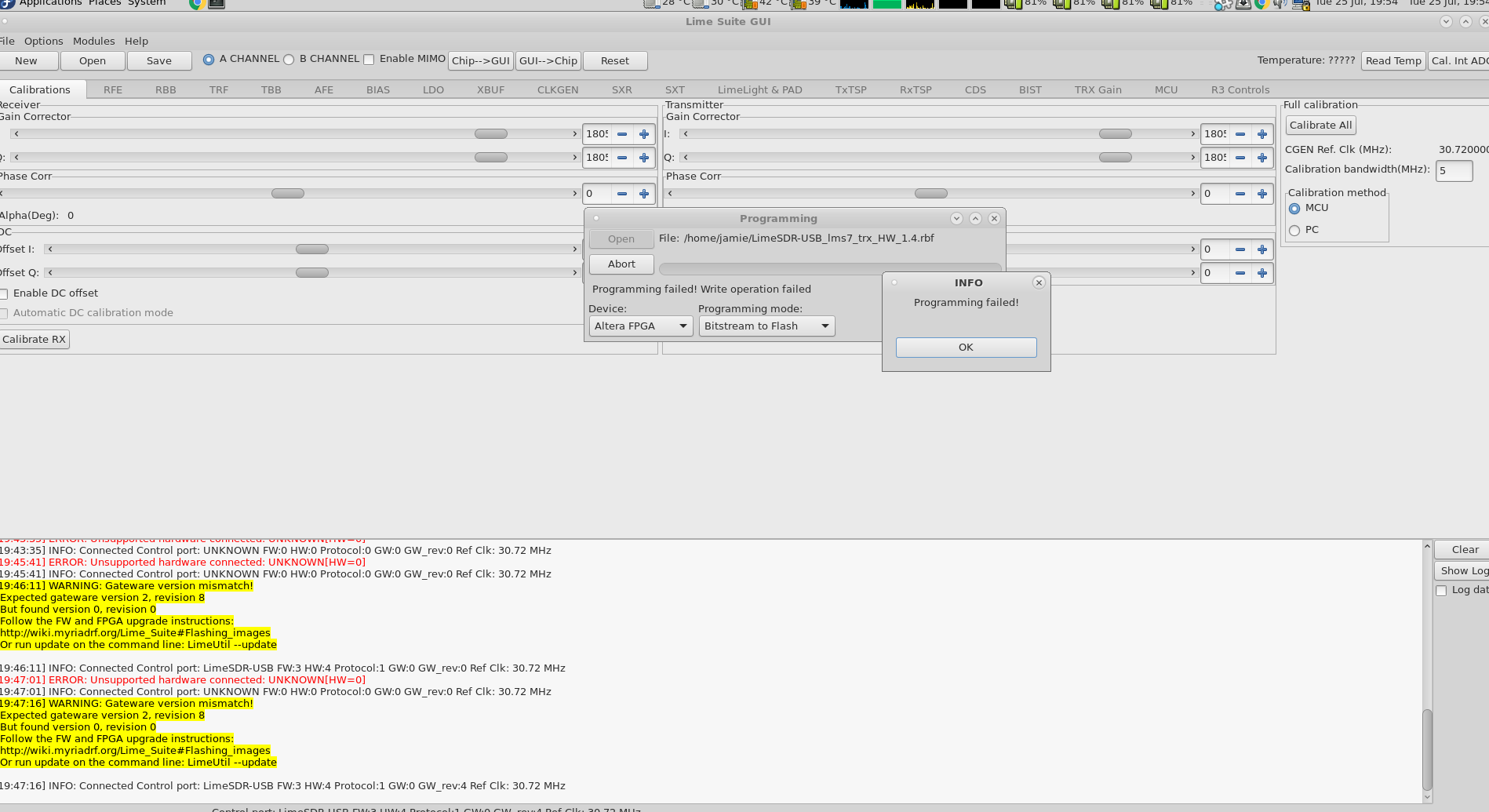This screenshot has width=1489, height=812.
Task: Click minus icon for Receiver Gain Corrector Q
Action: 622,158
